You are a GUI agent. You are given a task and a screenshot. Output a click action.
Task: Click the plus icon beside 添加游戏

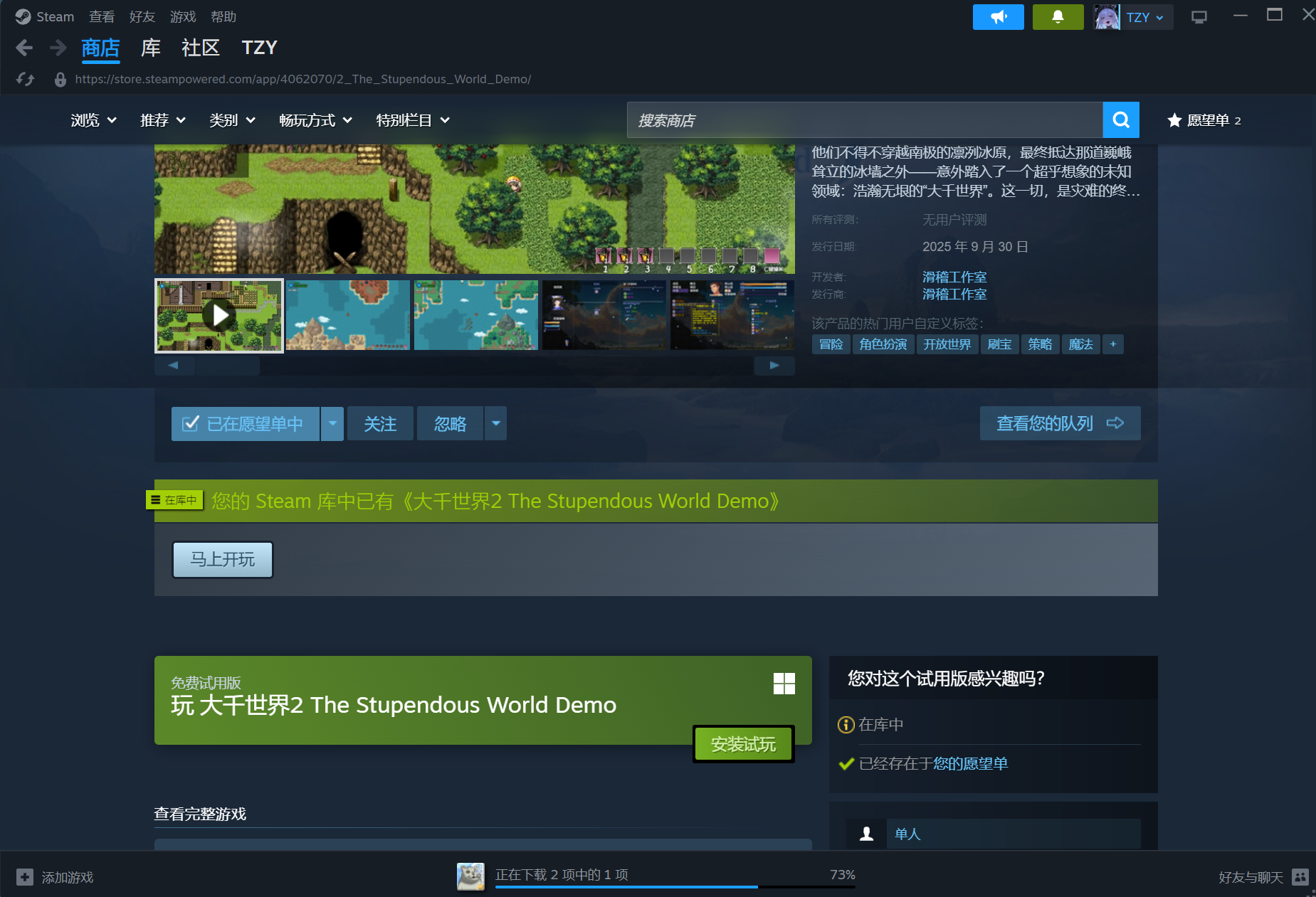tap(25, 877)
